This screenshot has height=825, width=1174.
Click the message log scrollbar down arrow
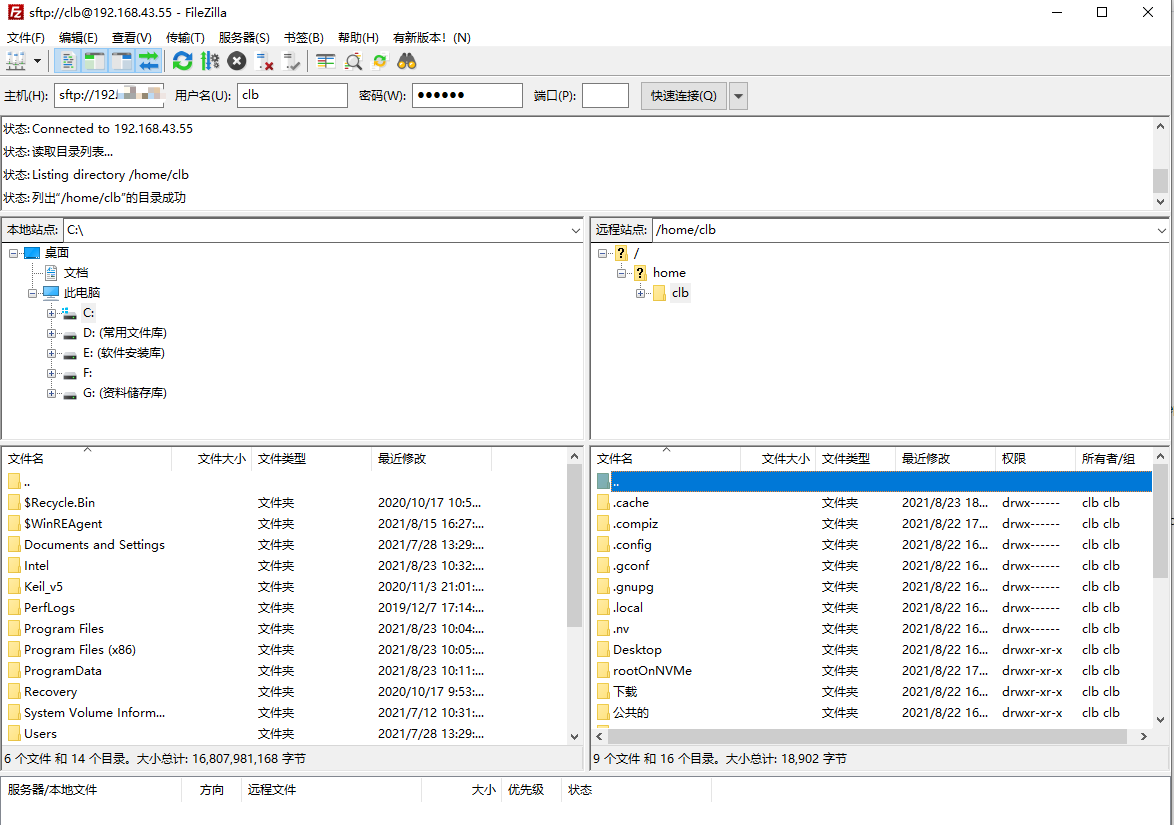click(x=1160, y=201)
